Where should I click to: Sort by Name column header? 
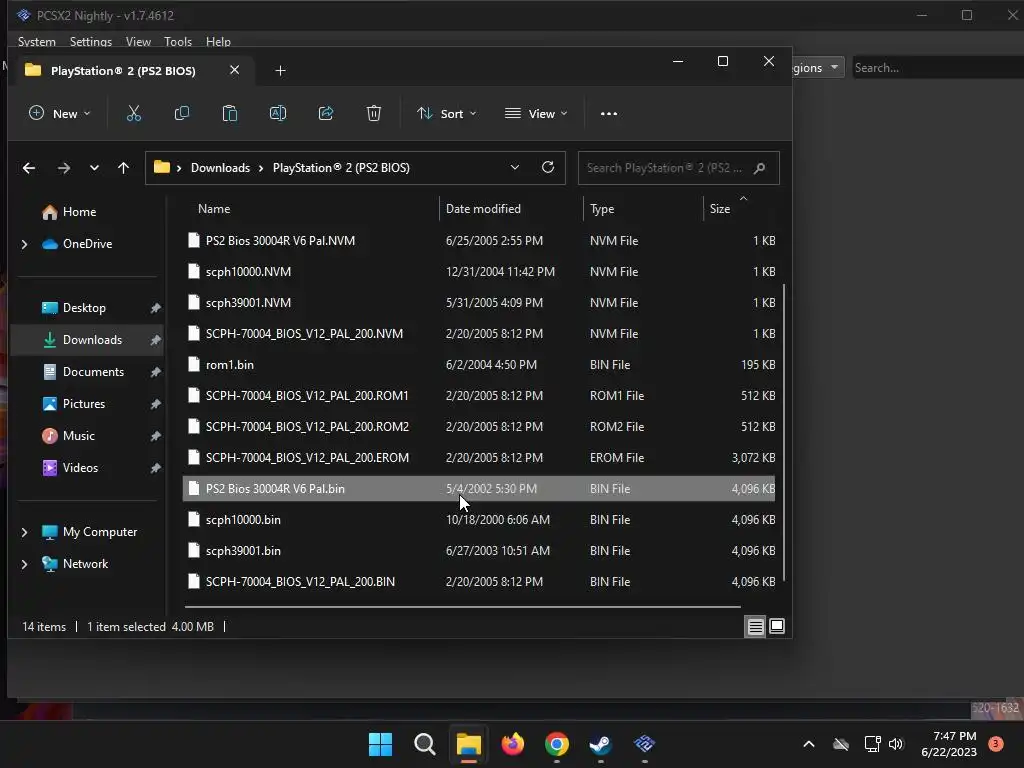pyautogui.click(x=214, y=209)
